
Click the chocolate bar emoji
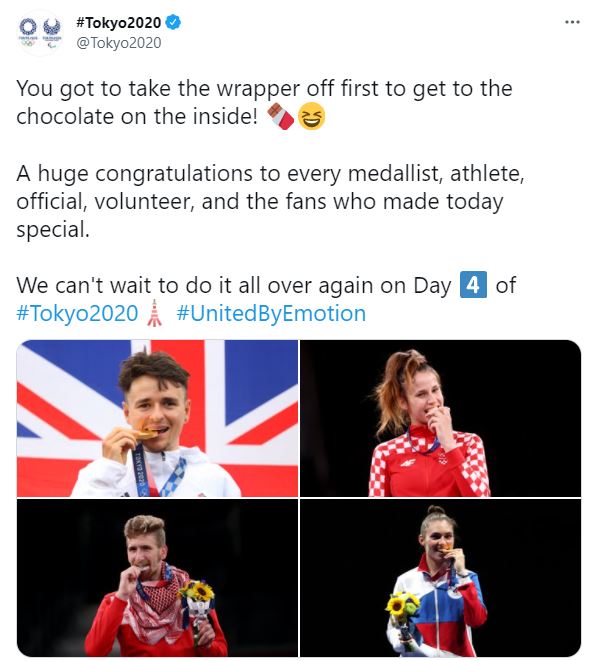pyautogui.click(x=280, y=116)
